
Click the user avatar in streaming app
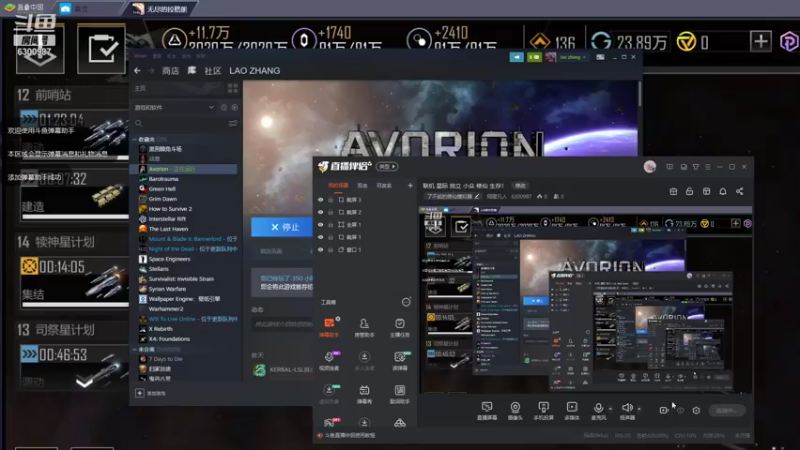(x=649, y=167)
